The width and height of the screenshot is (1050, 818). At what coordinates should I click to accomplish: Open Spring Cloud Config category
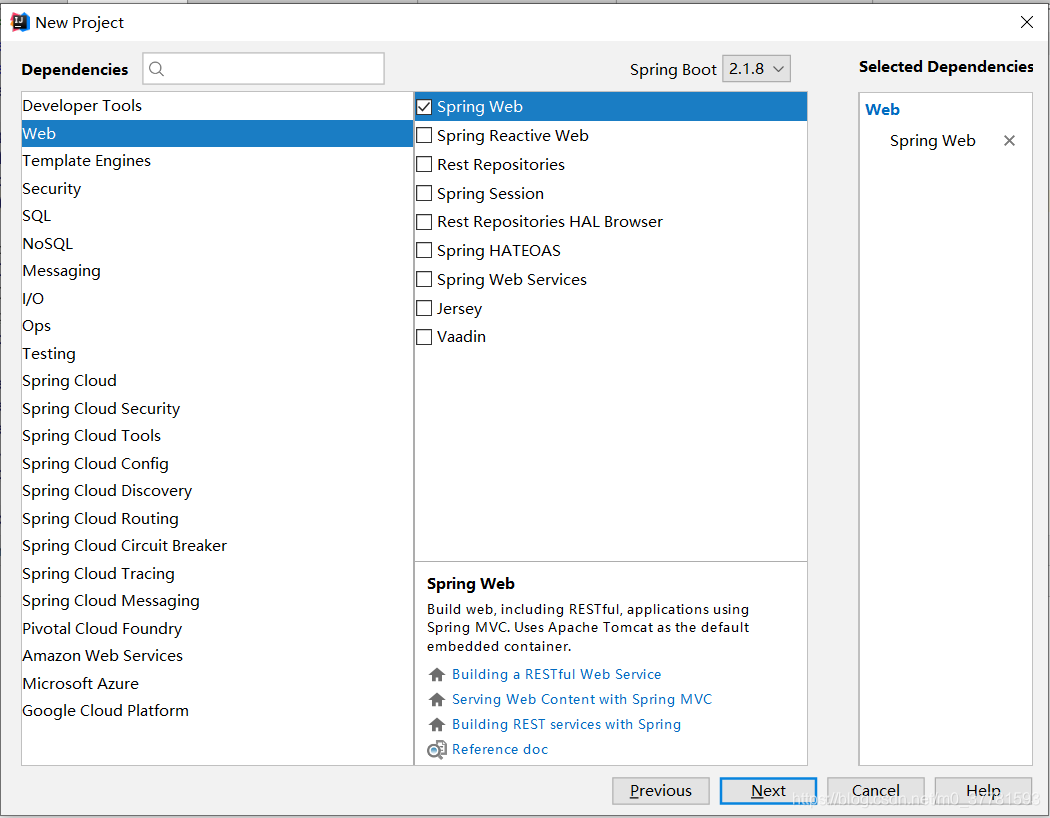tap(217, 464)
